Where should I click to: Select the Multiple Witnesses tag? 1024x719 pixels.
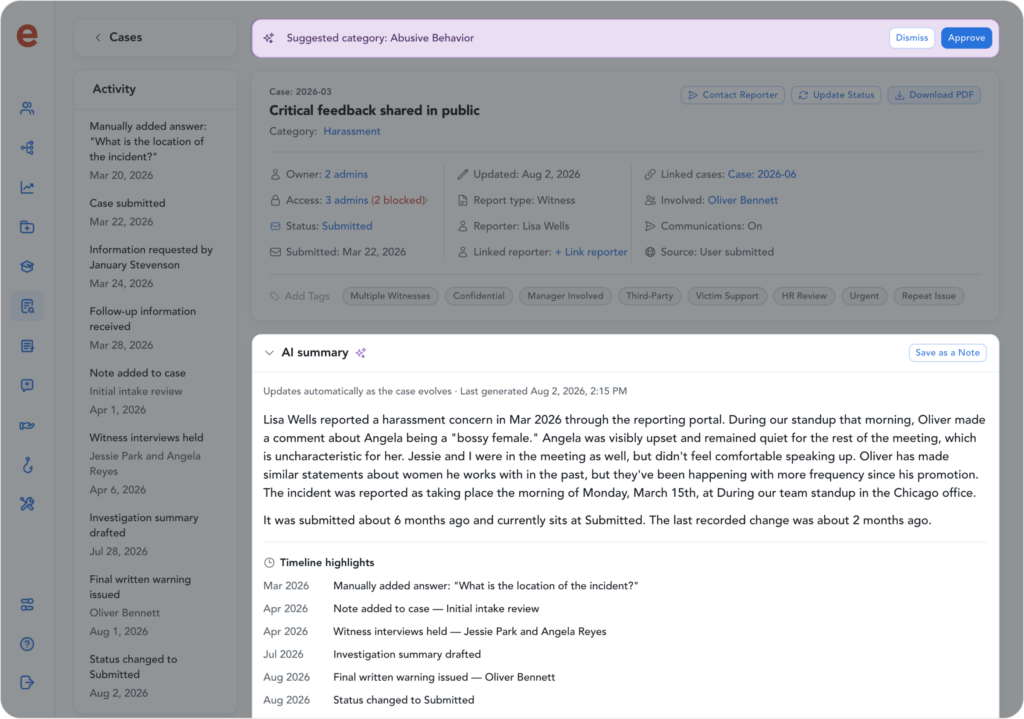coord(390,296)
